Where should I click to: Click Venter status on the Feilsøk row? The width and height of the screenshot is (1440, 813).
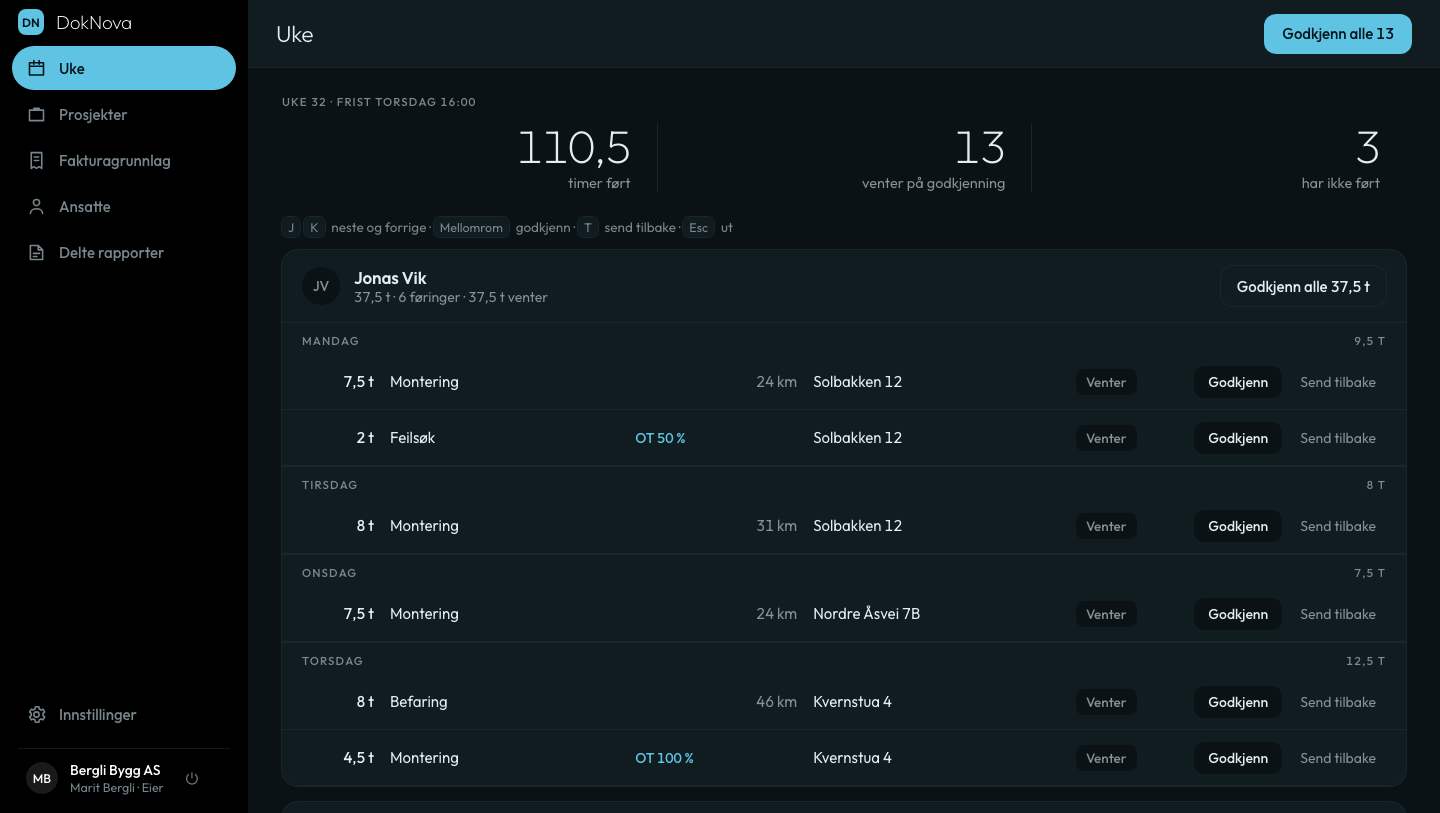(1106, 438)
